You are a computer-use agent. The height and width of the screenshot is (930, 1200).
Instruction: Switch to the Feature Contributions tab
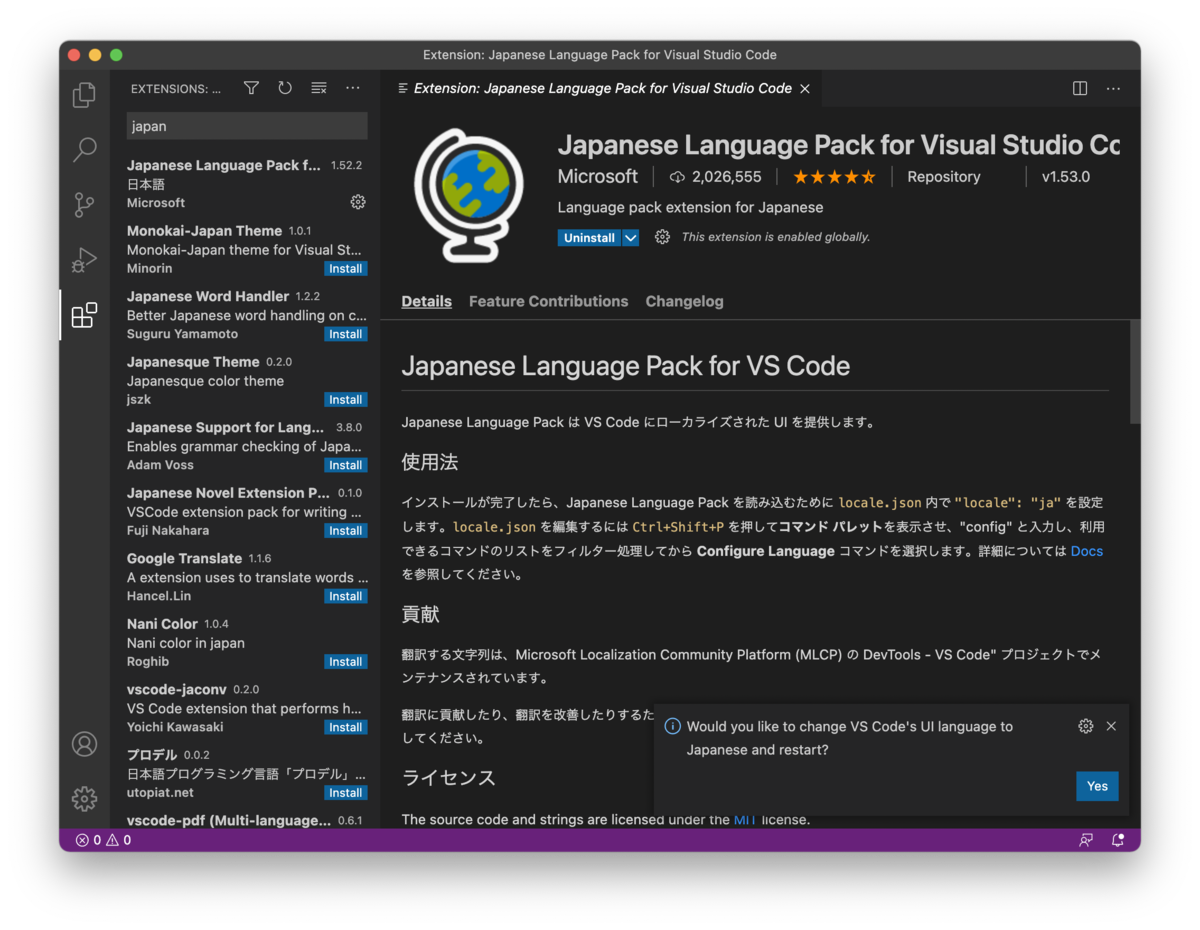click(x=548, y=301)
